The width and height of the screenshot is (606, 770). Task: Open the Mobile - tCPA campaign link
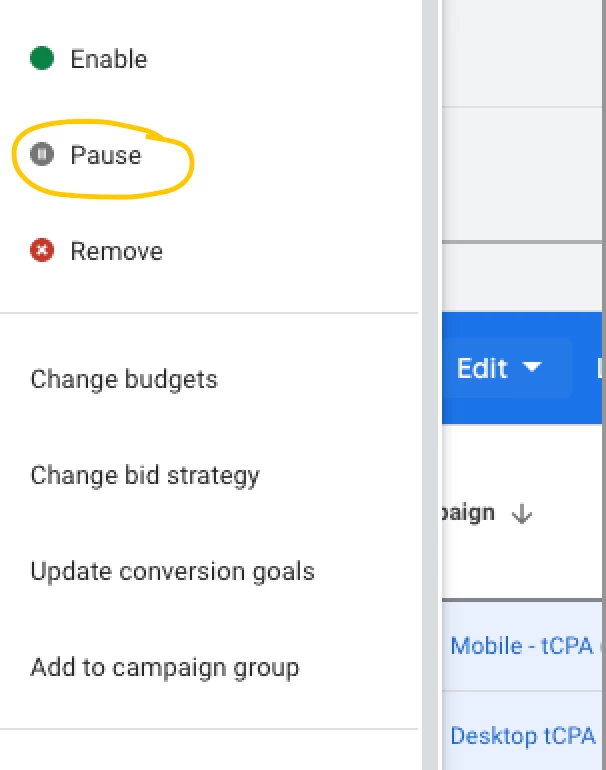tap(525, 645)
